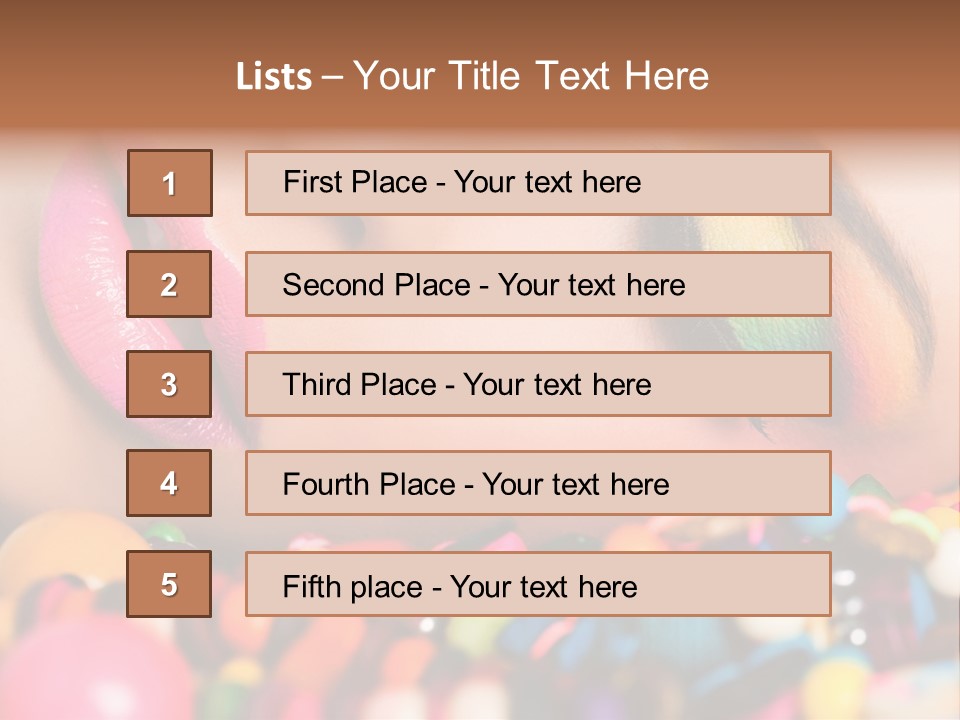The height and width of the screenshot is (720, 960).
Task: Select the First Place text box
Action: point(538,183)
